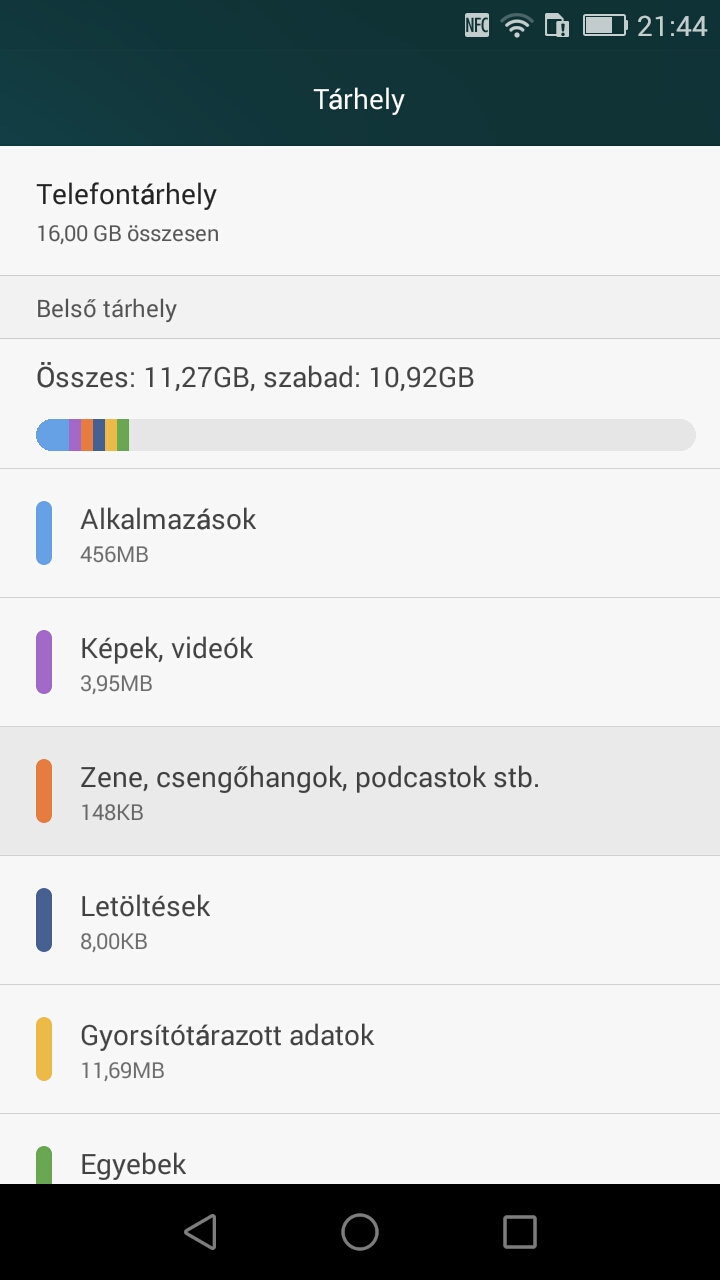Viewport: 720px width, 1280px height.
Task: Select Zene, csengőhangok, podcastok stb. row
Action: pos(360,791)
